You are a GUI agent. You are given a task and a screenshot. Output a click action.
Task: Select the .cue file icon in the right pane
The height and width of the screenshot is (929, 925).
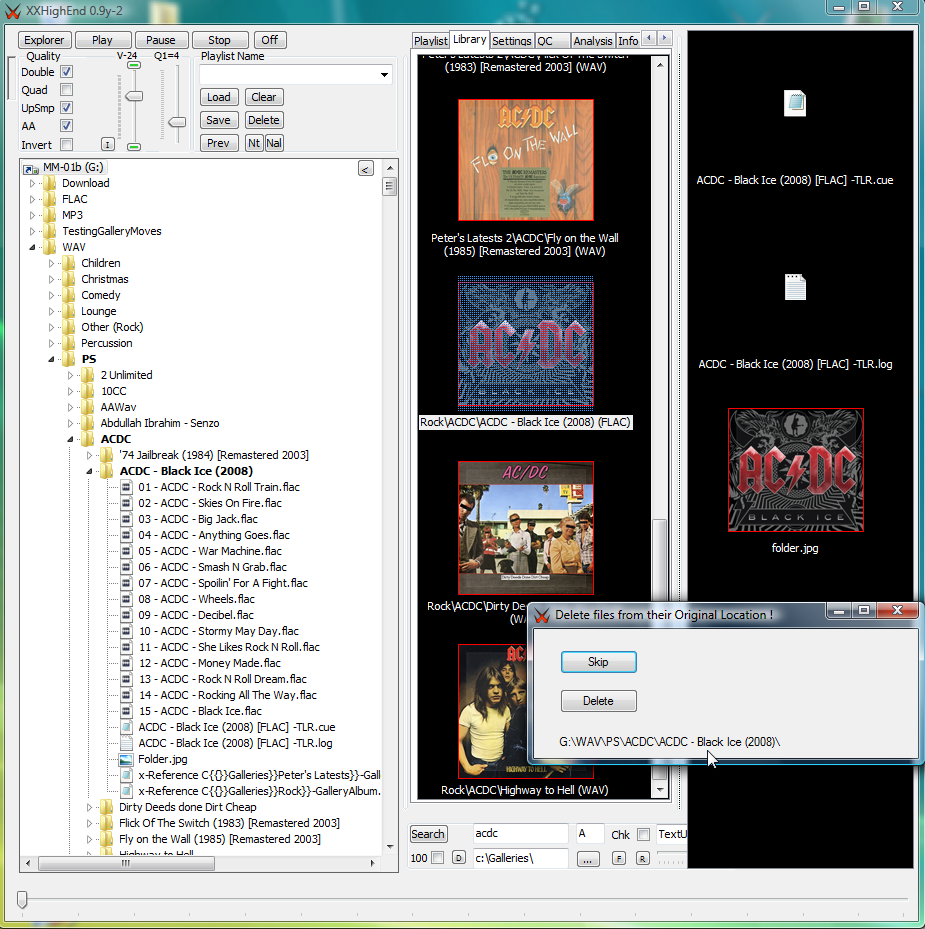click(795, 103)
